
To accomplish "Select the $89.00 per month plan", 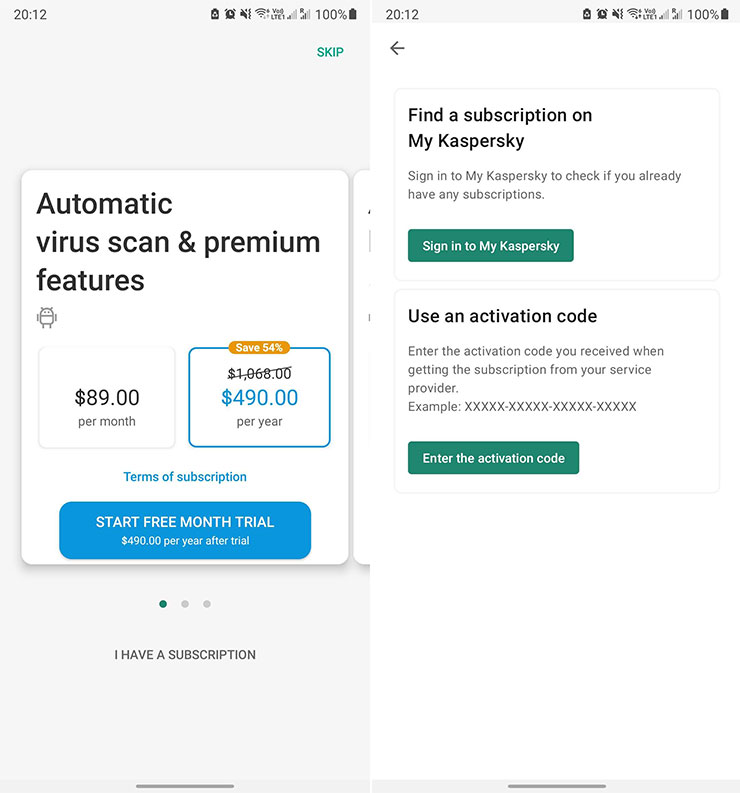I will [x=107, y=398].
